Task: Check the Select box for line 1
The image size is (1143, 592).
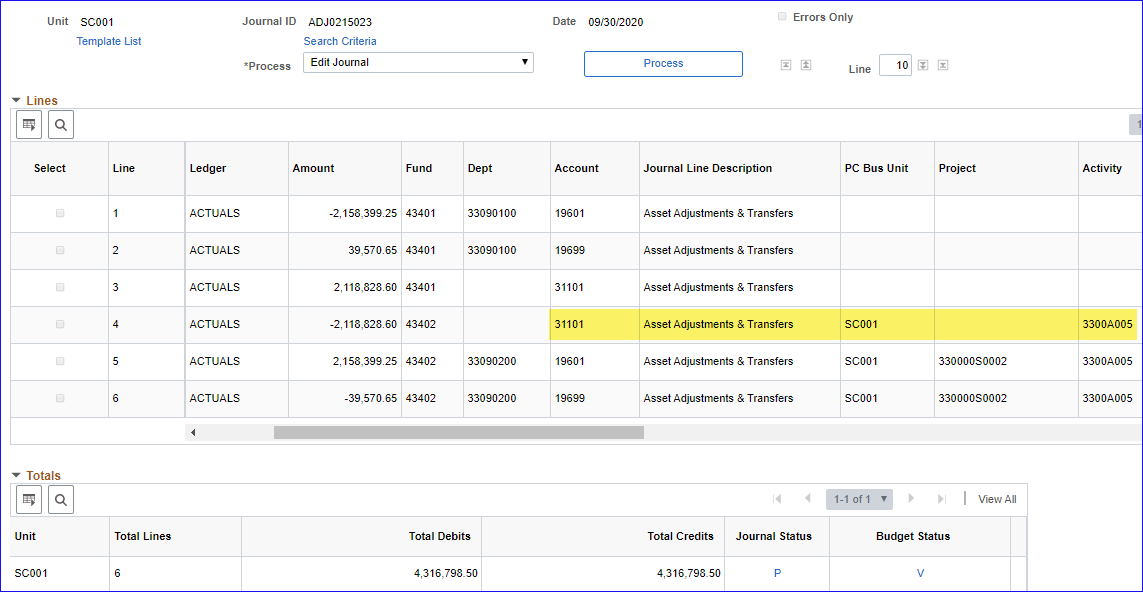Action: coord(60,213)
